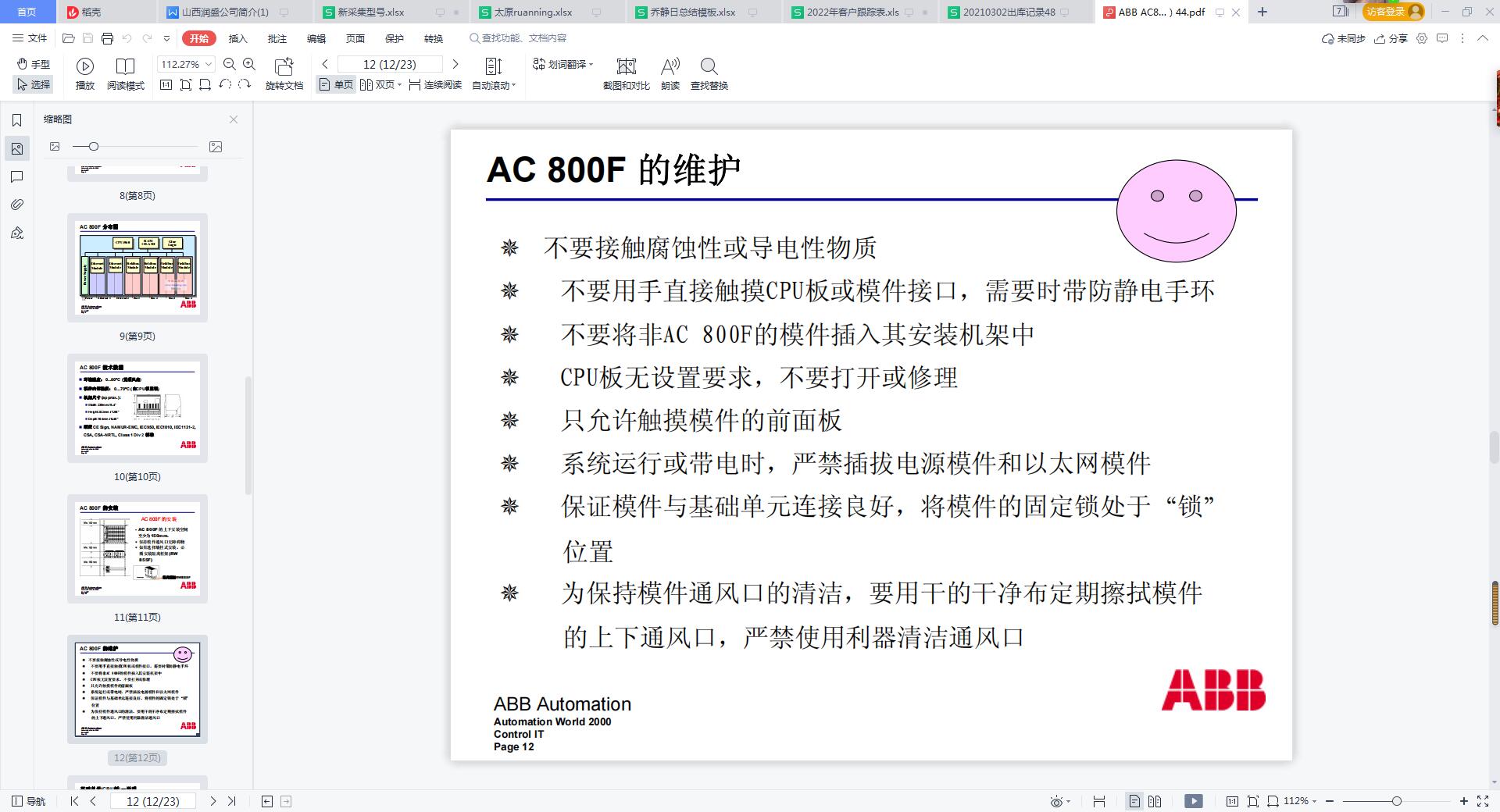Toggle 连续阅读 continuous reading
The height and width of the screenshot is (812, 1500).
[x=435, y=84]
